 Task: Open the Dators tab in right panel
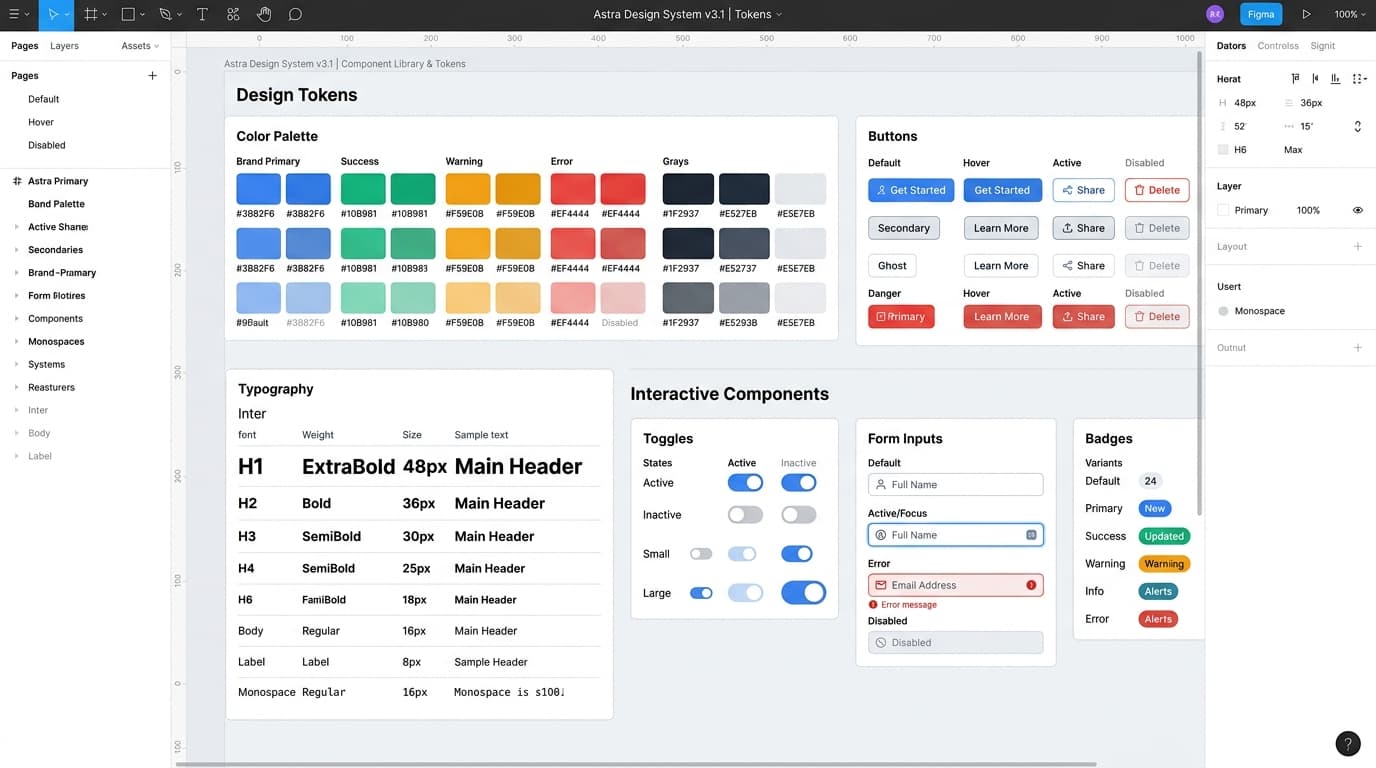point(1231,46)
